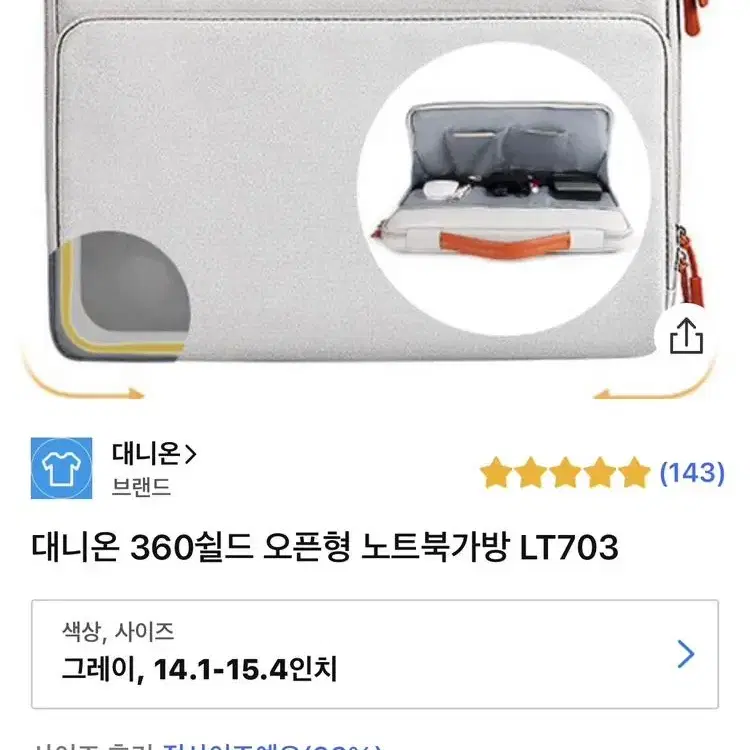This screenshot has height=750, width=750.
Task: Tap the main gray laptop bag image
Action: [x=354, y=182]
